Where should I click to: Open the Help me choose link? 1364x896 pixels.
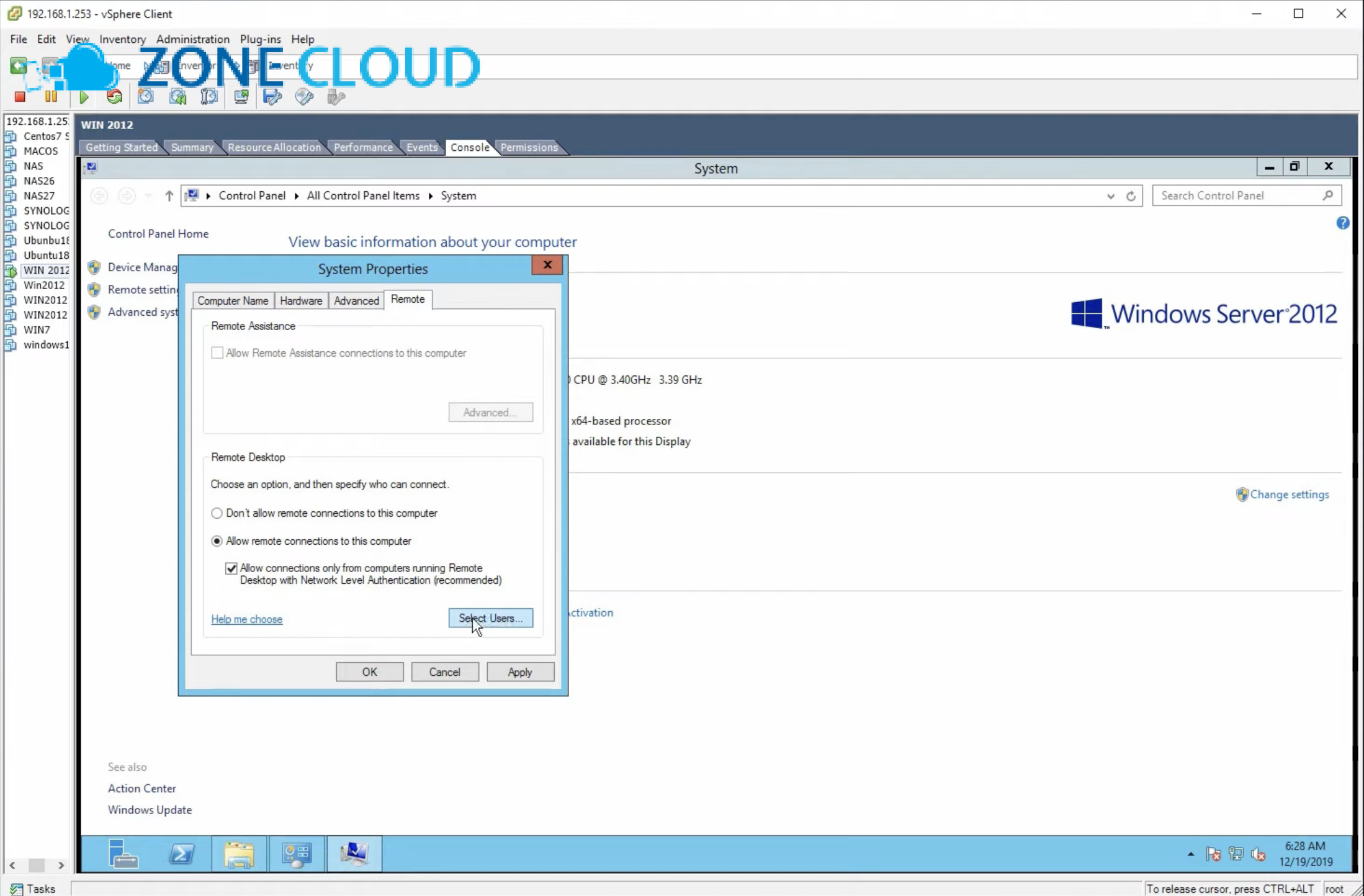pos(246,619)
